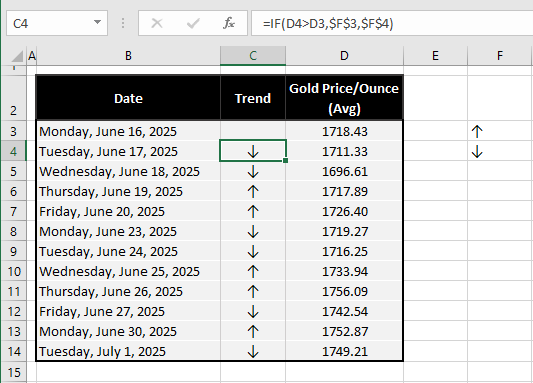
Task: Click the price cell 1711.33
Action: (344, 151)
